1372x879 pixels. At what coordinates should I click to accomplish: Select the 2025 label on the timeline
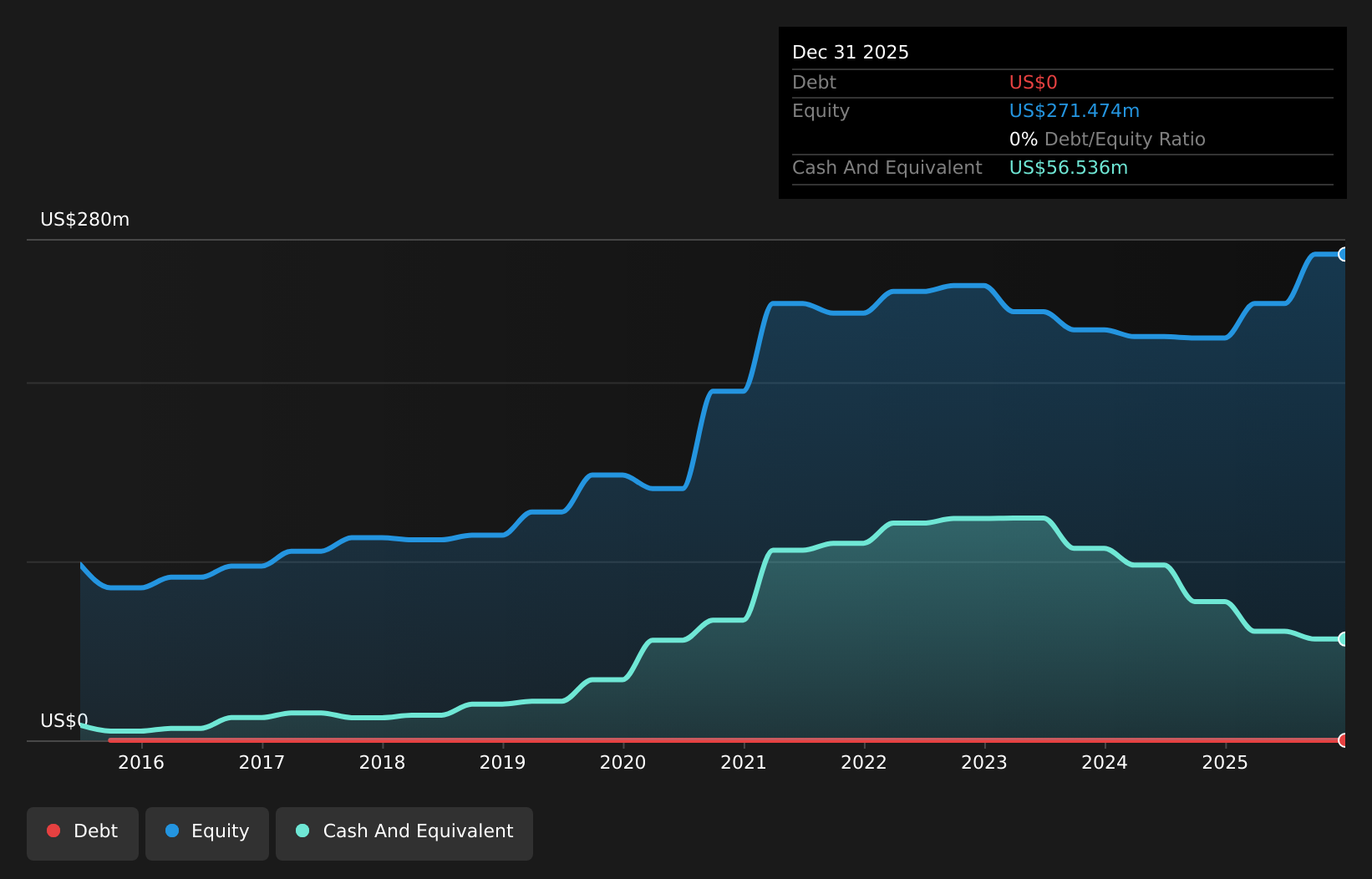(x=1225, y=763)
